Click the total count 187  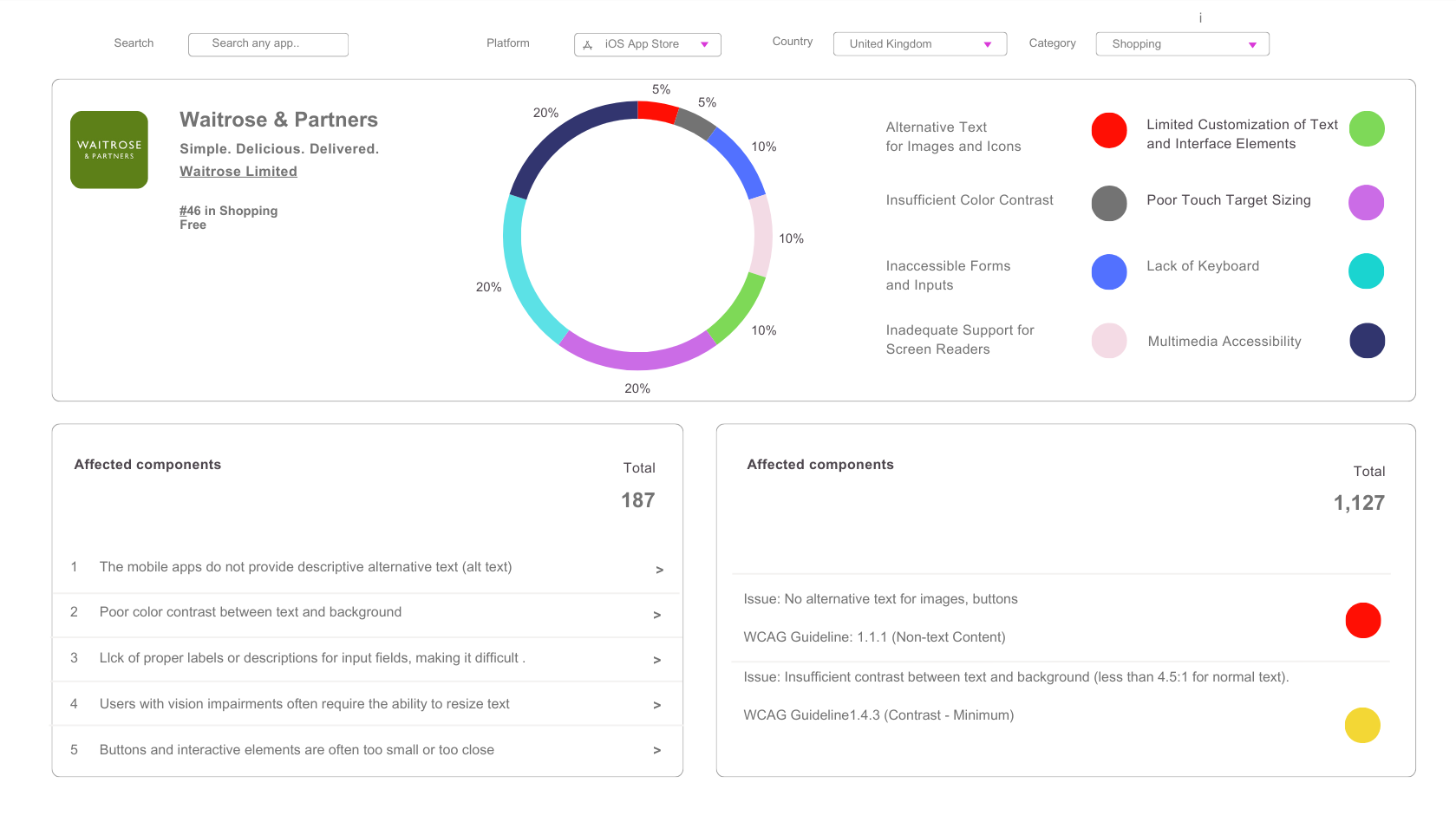pos(638,500)
